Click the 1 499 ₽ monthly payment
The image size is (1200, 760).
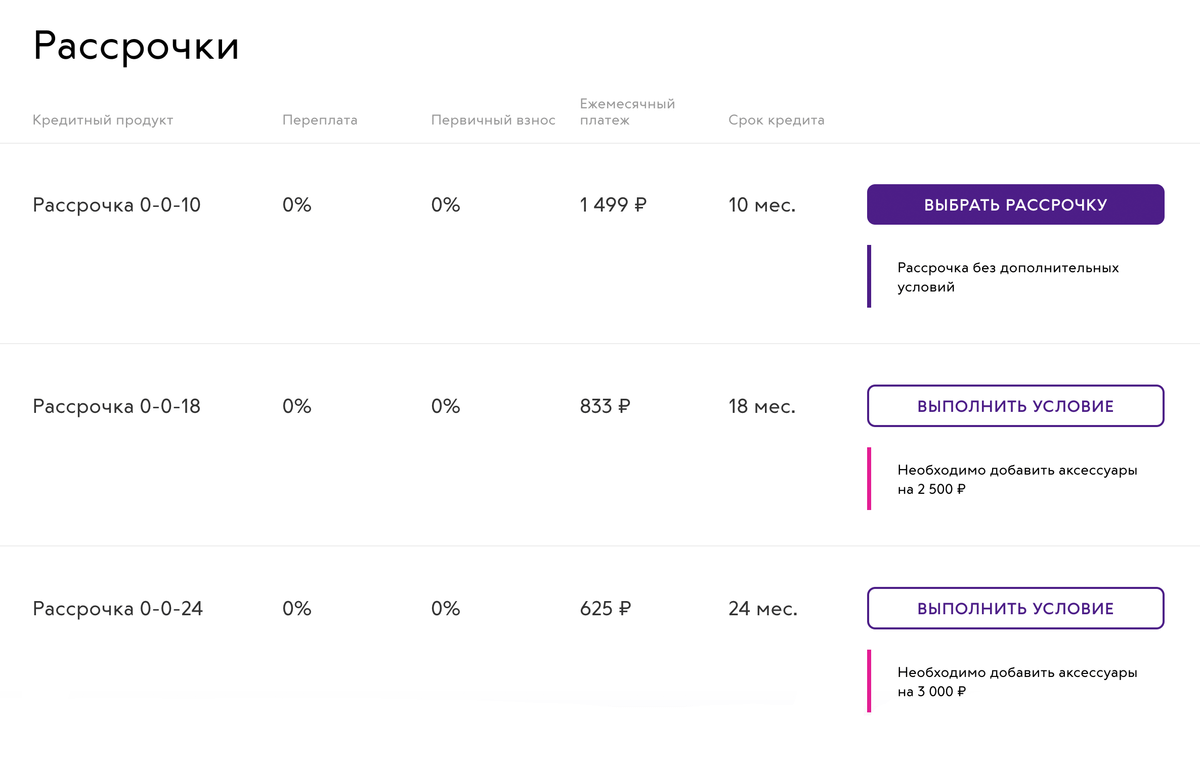[x=613, y=205]
